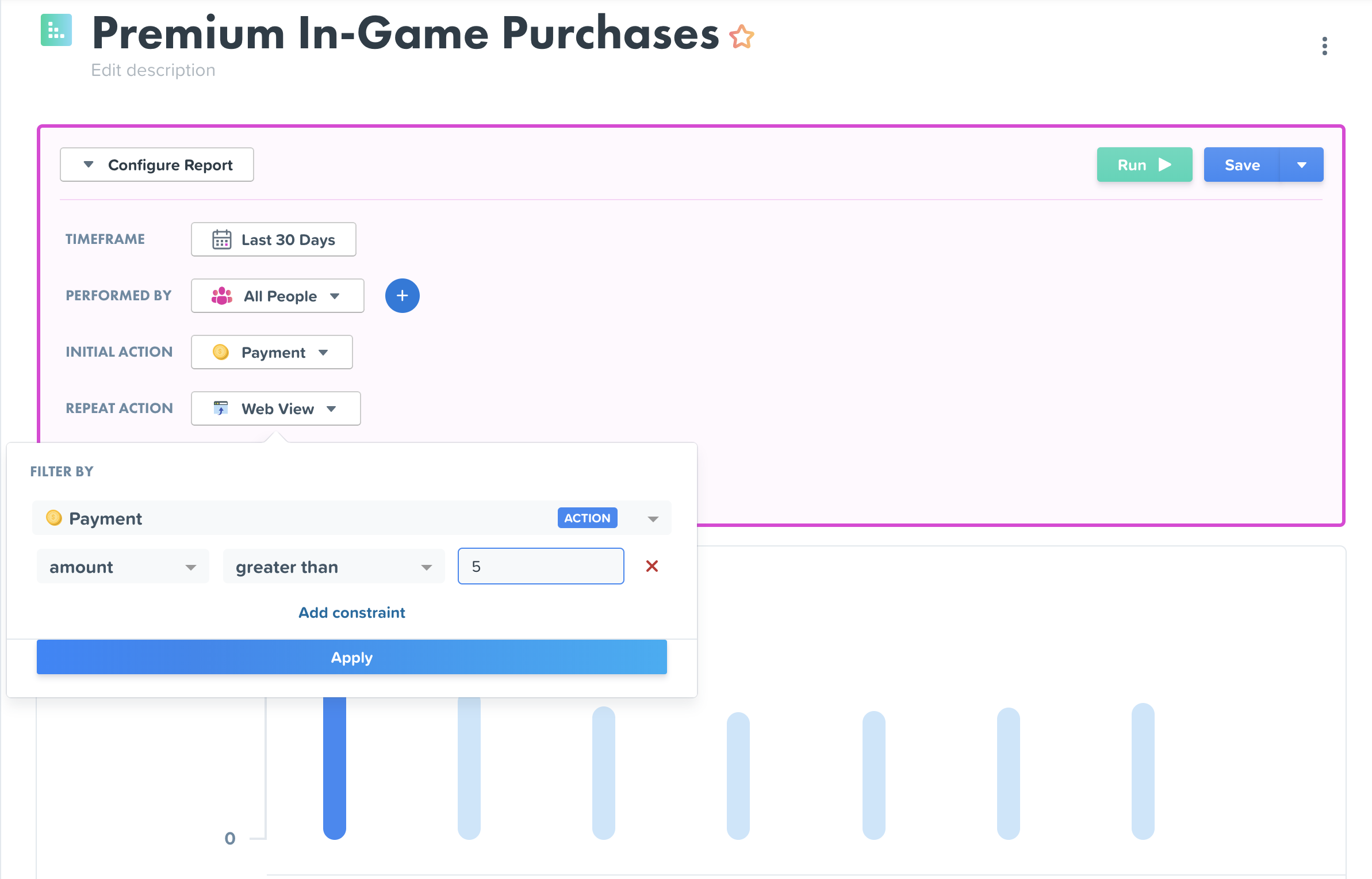Click the green report type icon
The image size is (1372, 879).
pyautogui.click(x=56, y=30)
